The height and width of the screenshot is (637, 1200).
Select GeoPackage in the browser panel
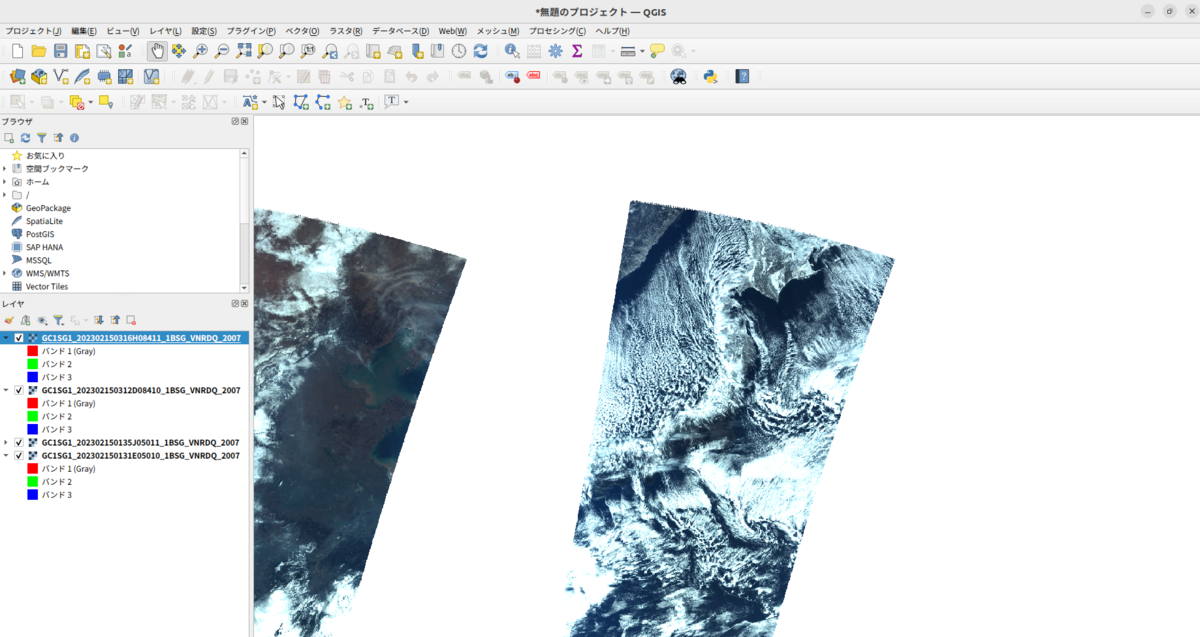48,208
